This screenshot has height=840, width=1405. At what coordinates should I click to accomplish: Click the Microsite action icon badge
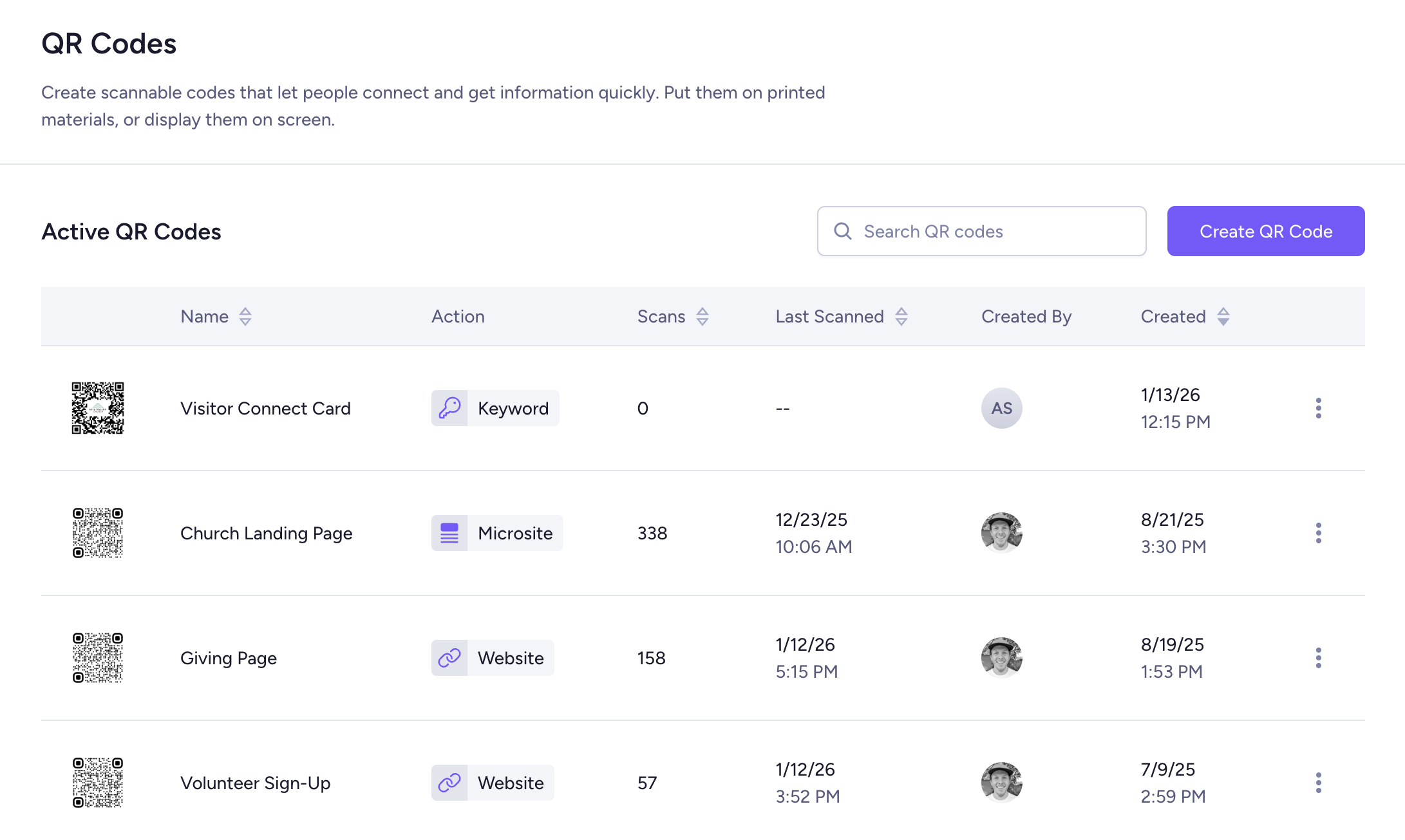[449, 533]
